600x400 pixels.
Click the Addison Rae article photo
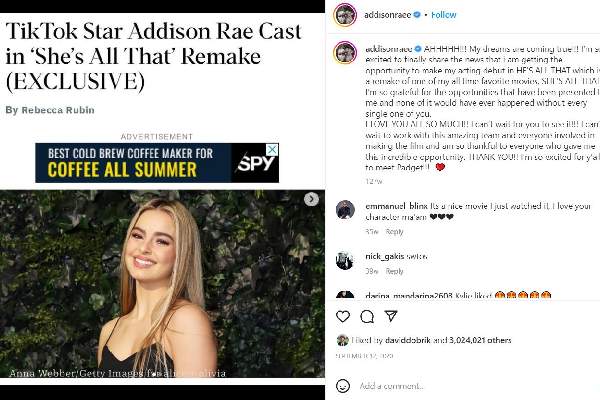coord(162,284)
